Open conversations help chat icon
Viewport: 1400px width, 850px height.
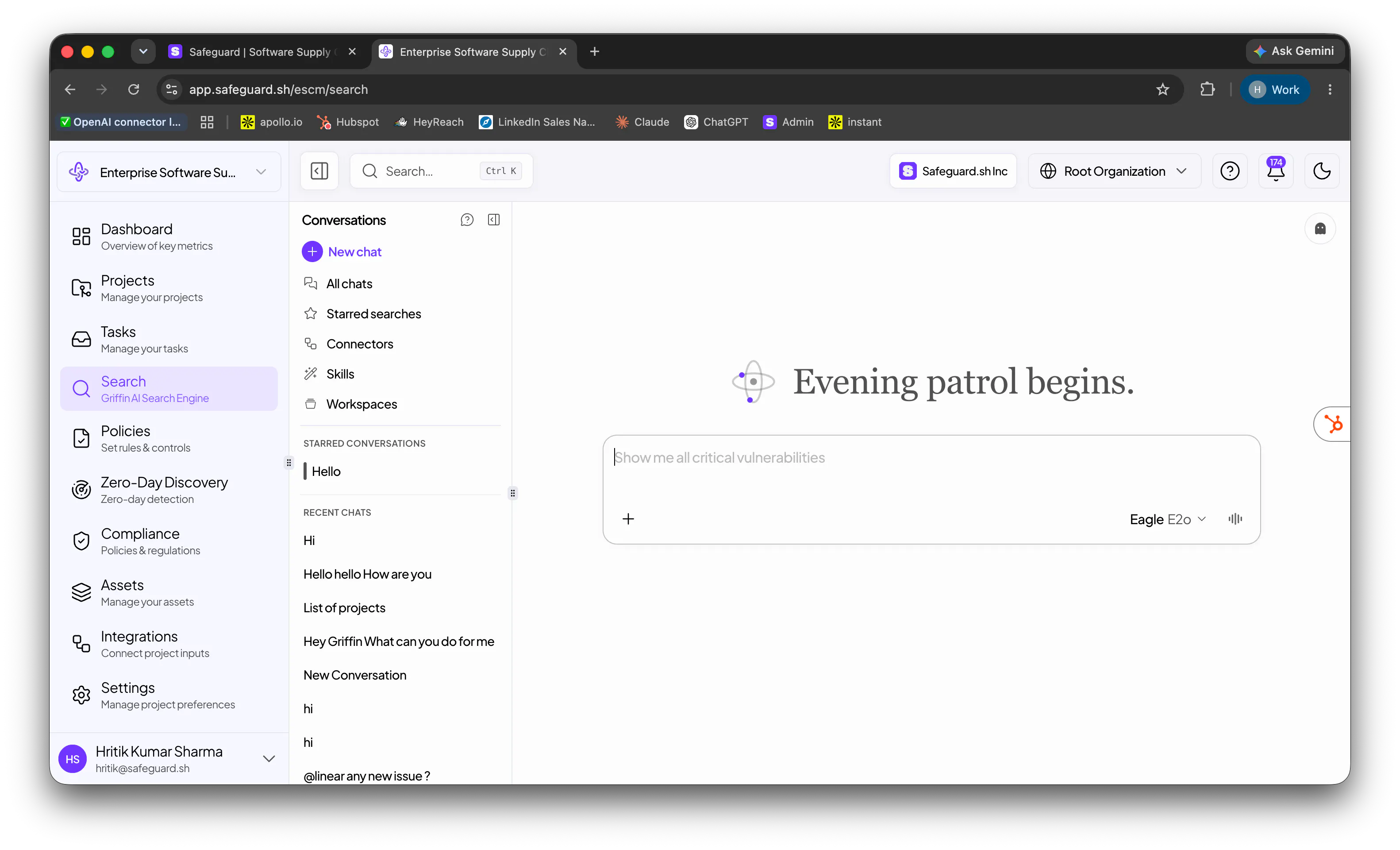pyautogui.click(x=467, y=220)
